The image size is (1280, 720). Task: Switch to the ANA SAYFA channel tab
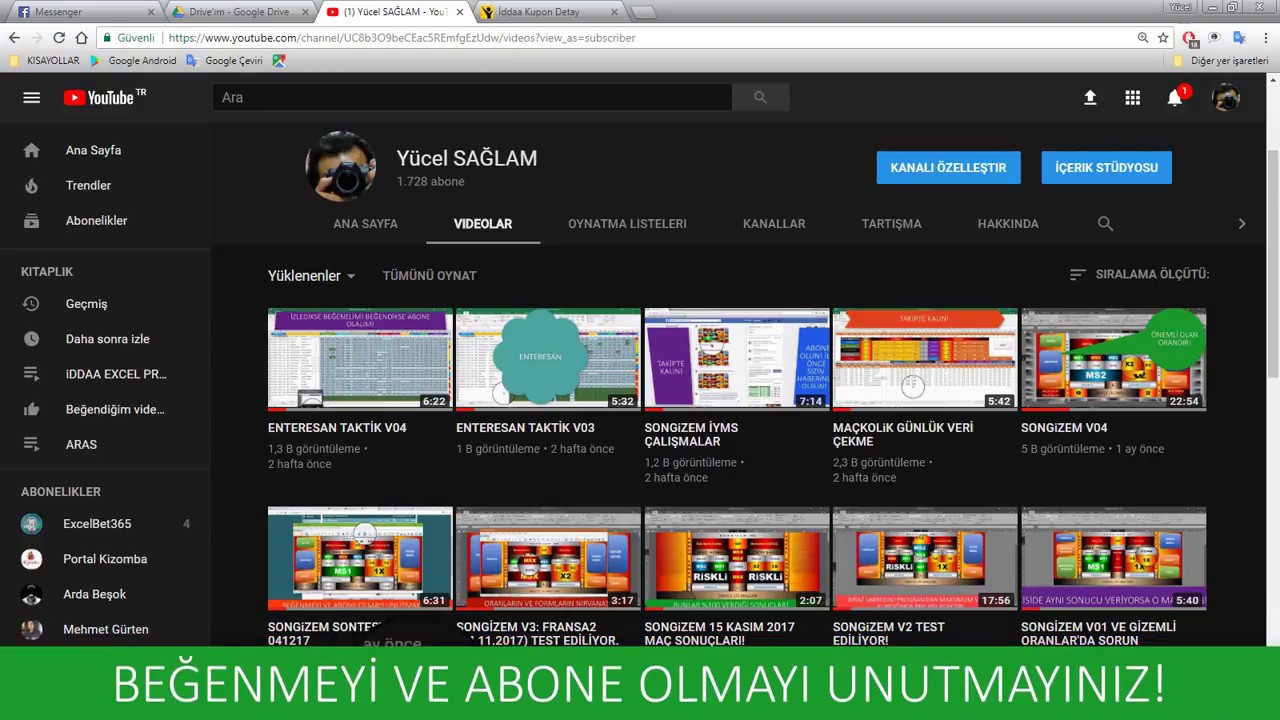pos(365,224)
